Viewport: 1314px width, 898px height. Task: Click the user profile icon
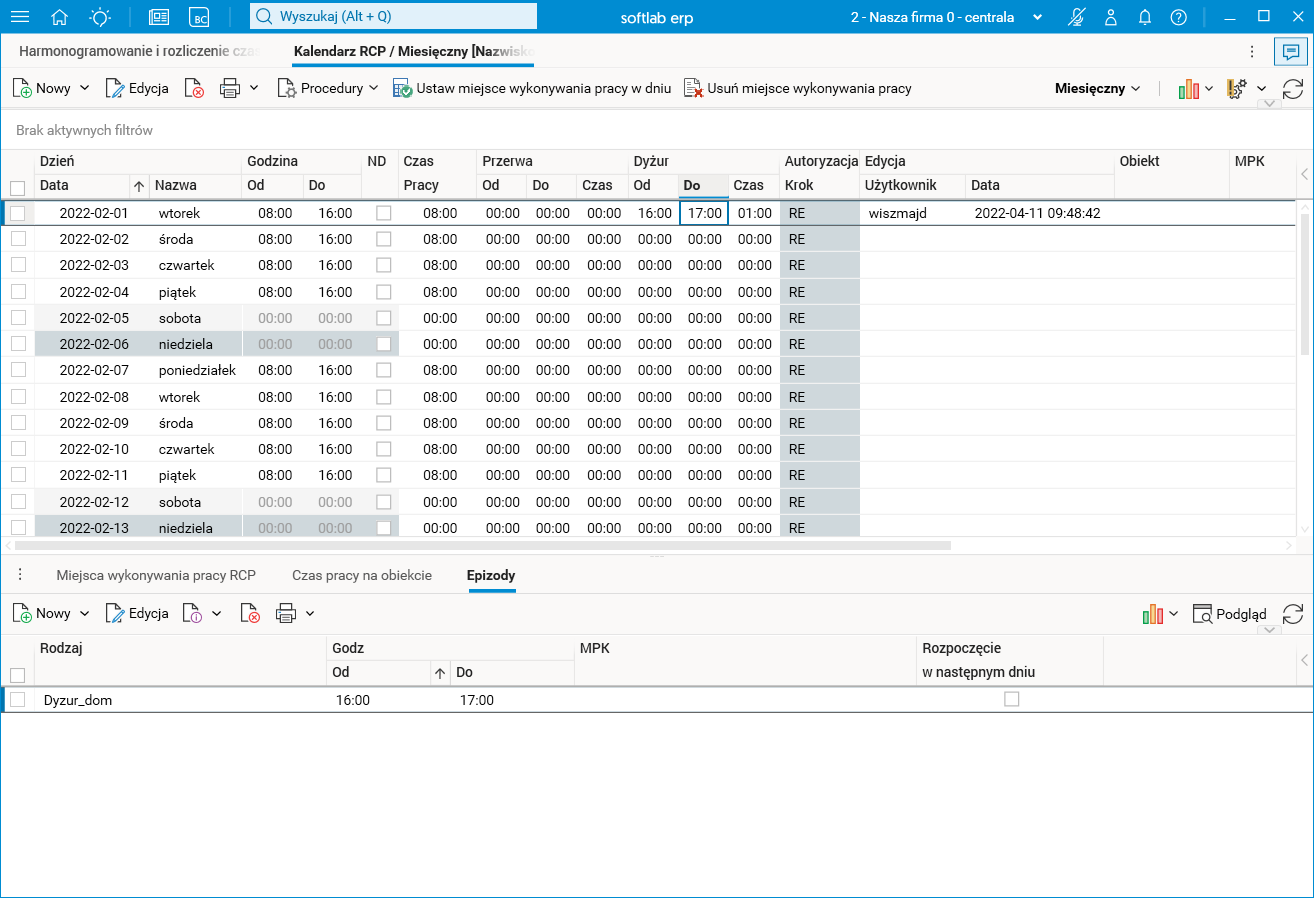point(1111,17)
